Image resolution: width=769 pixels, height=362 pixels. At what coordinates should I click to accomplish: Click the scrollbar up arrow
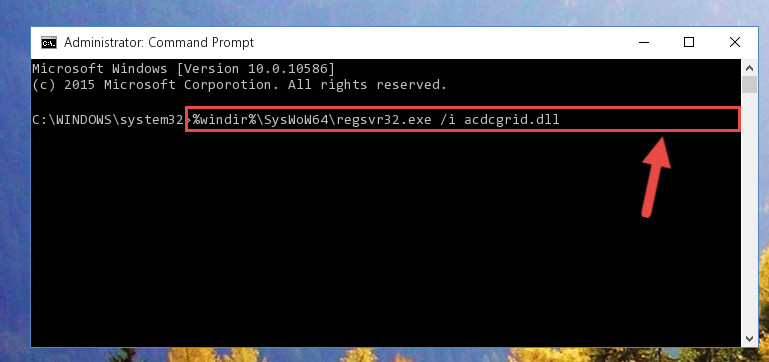(749, 68)
